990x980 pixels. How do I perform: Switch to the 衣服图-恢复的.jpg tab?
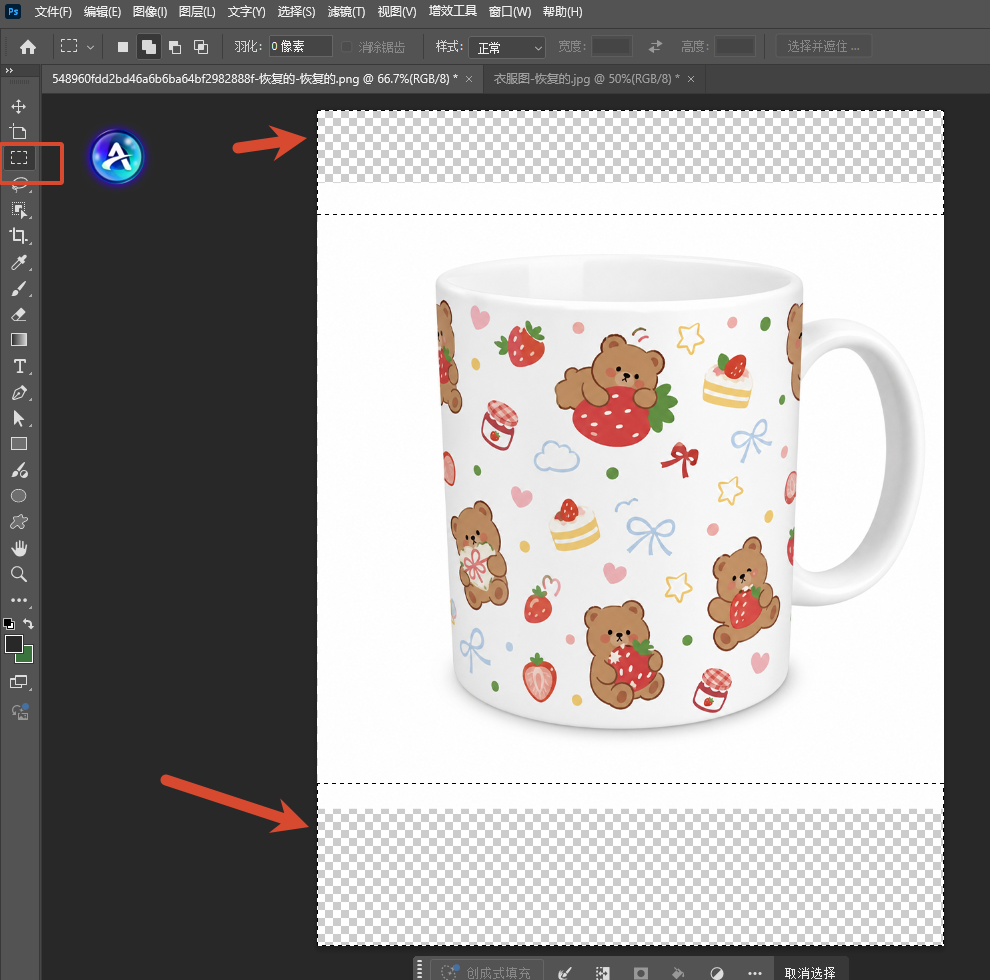(x=587, y=79)
